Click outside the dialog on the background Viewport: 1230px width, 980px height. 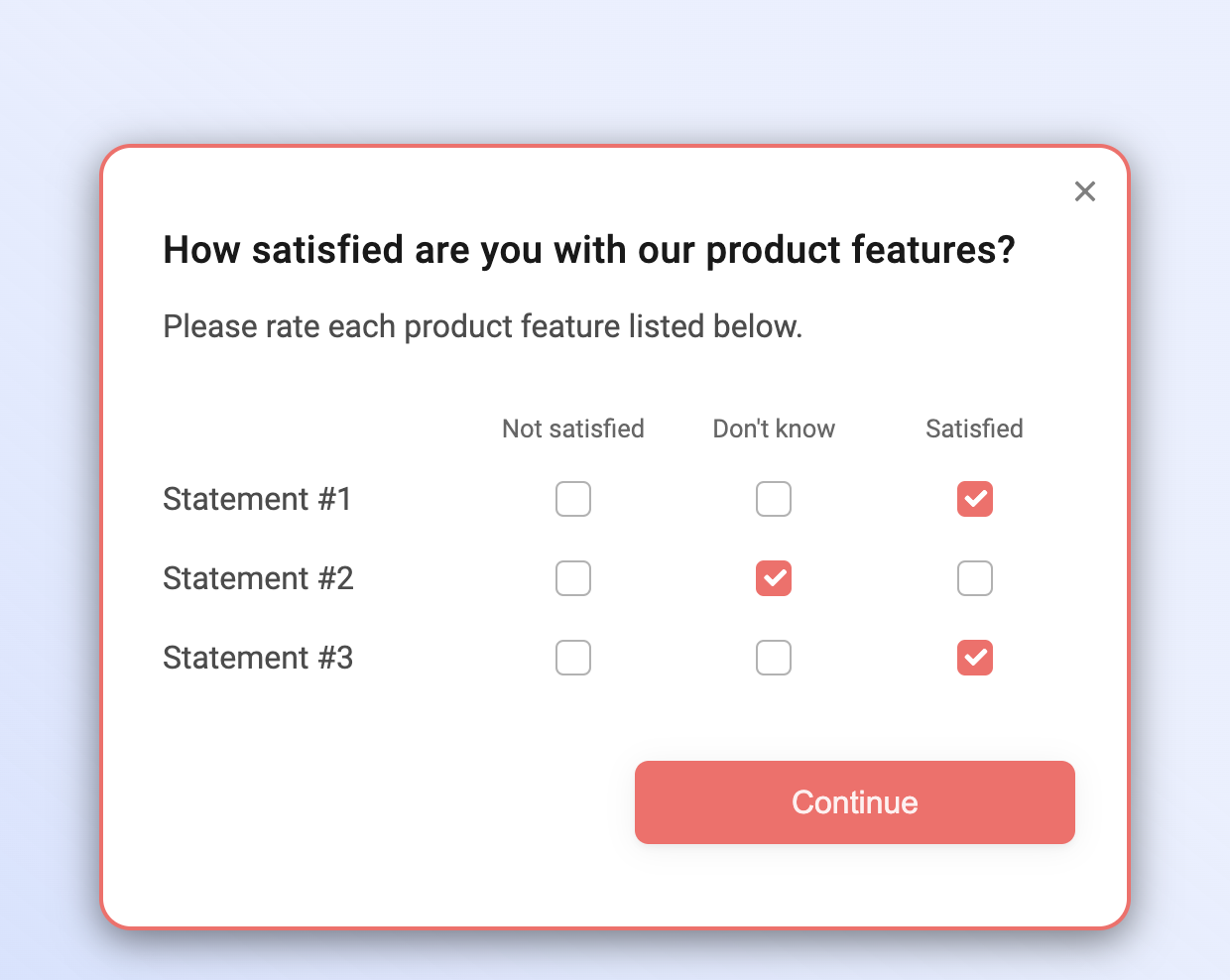tap(50, 496)
